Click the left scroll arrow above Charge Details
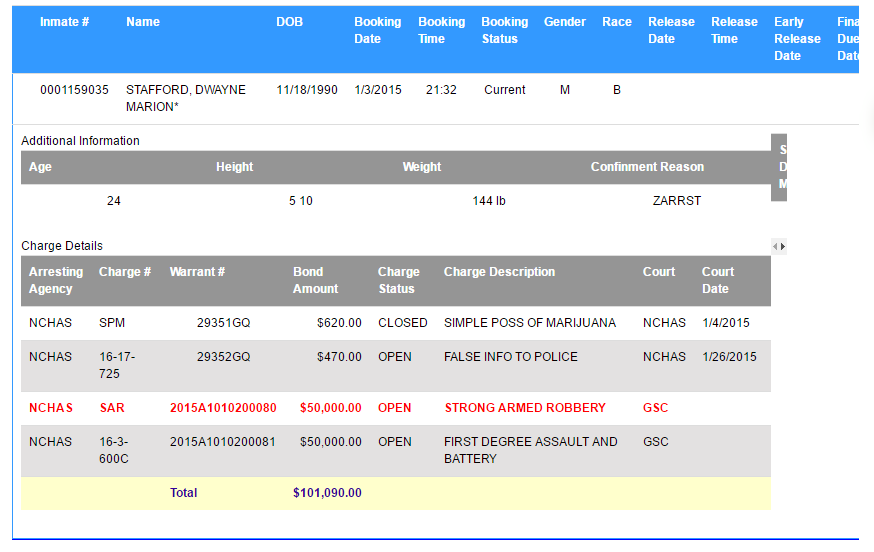 click(x=775, y=246)
